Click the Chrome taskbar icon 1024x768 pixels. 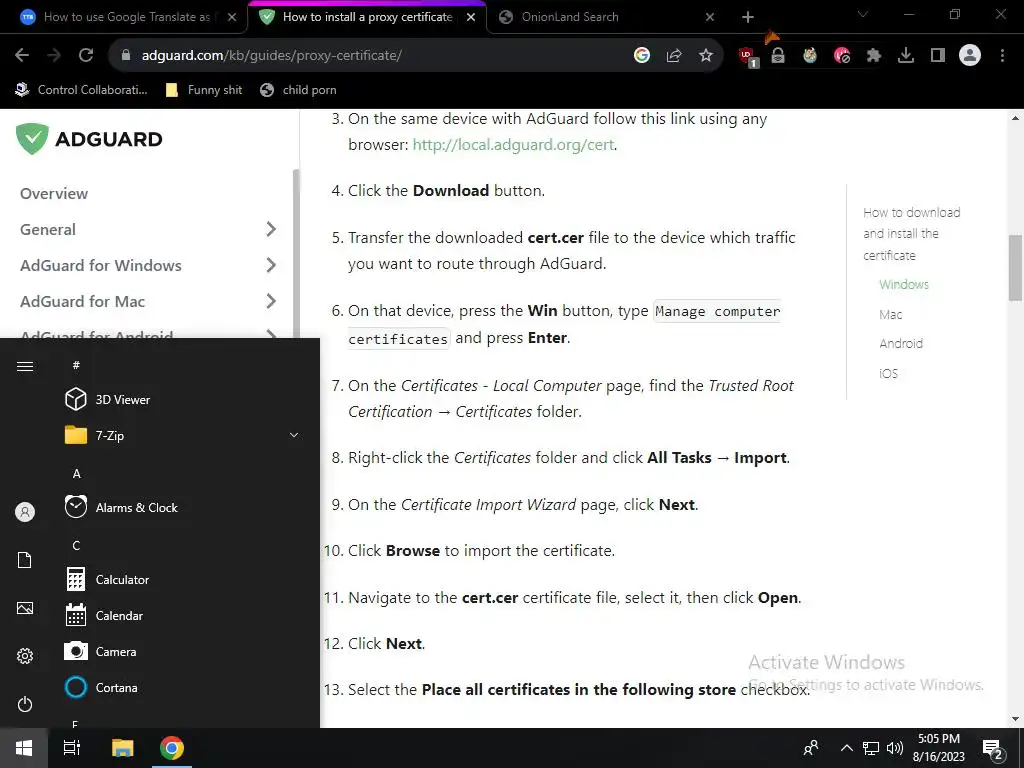tap(172, 748)
